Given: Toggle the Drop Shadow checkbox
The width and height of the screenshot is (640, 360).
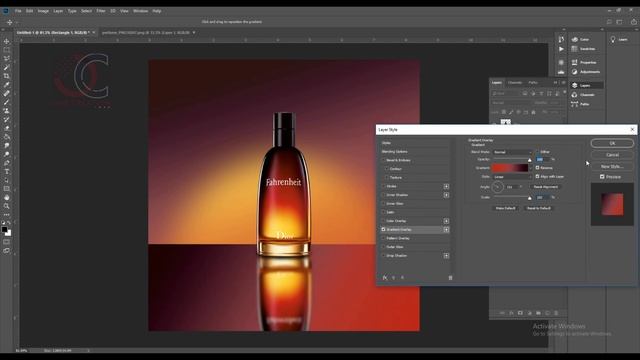Looking at the screenshot, I should coord(383,256).
